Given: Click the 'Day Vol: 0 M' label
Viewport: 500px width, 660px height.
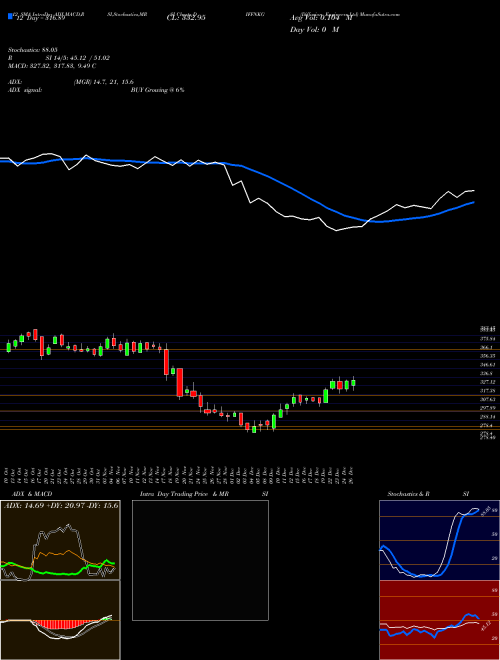Looking at the screenshot, I should click(314, 29).
